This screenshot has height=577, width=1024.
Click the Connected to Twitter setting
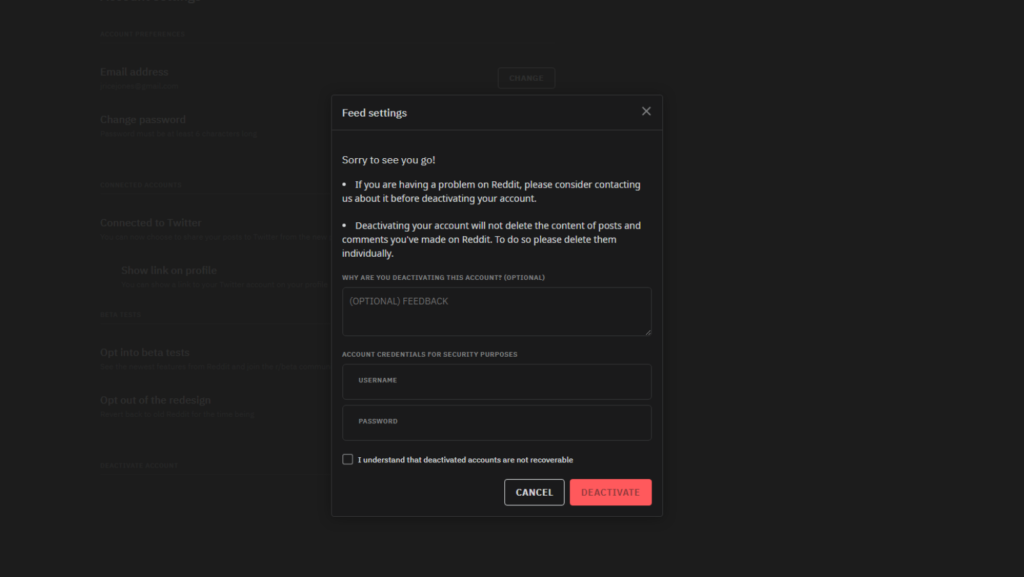coord(150,223)
